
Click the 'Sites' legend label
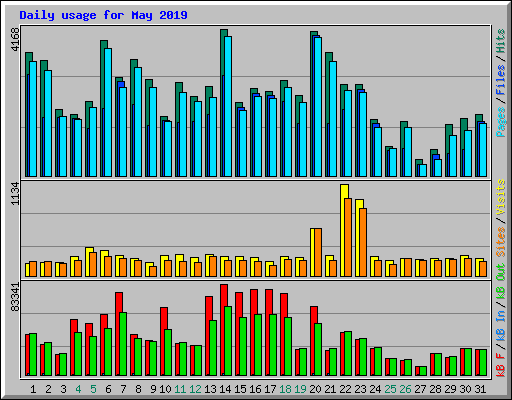[501, 242]
